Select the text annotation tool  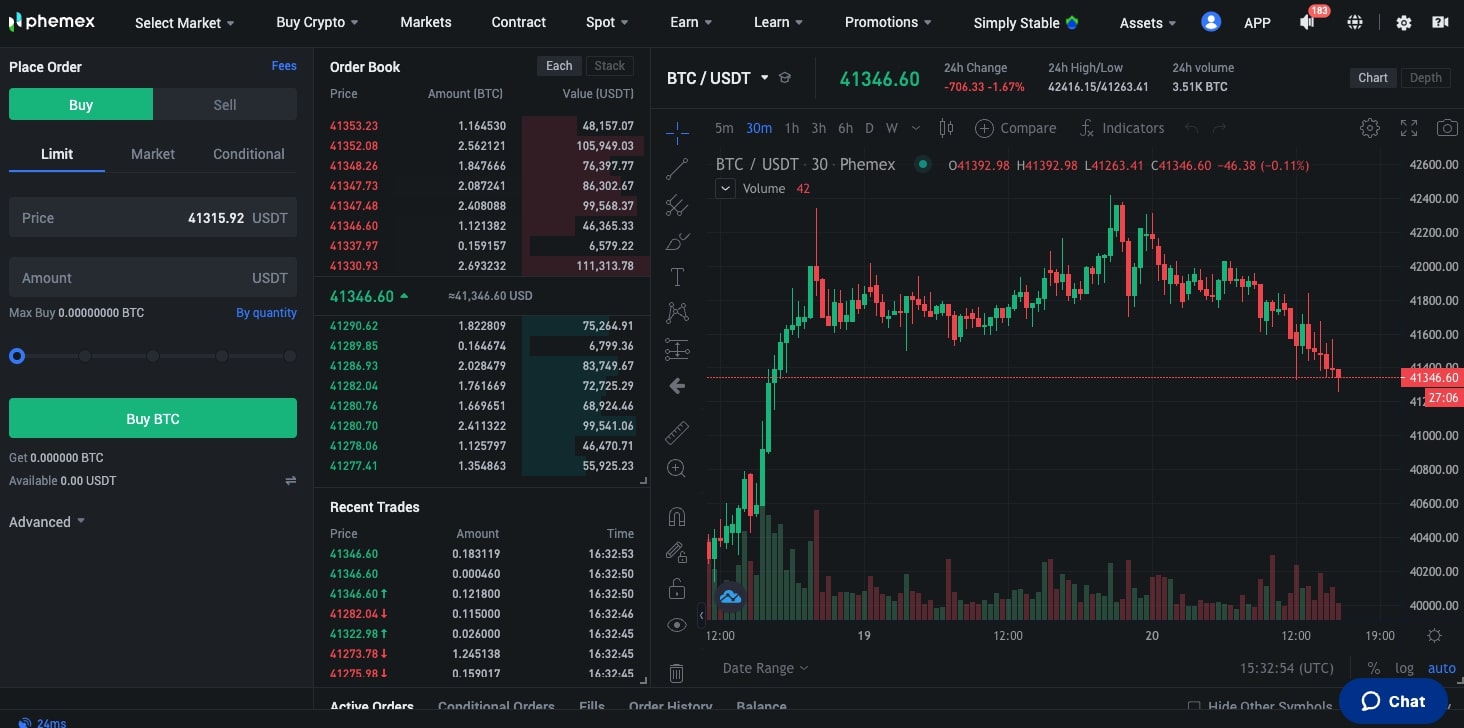[677, 277]
